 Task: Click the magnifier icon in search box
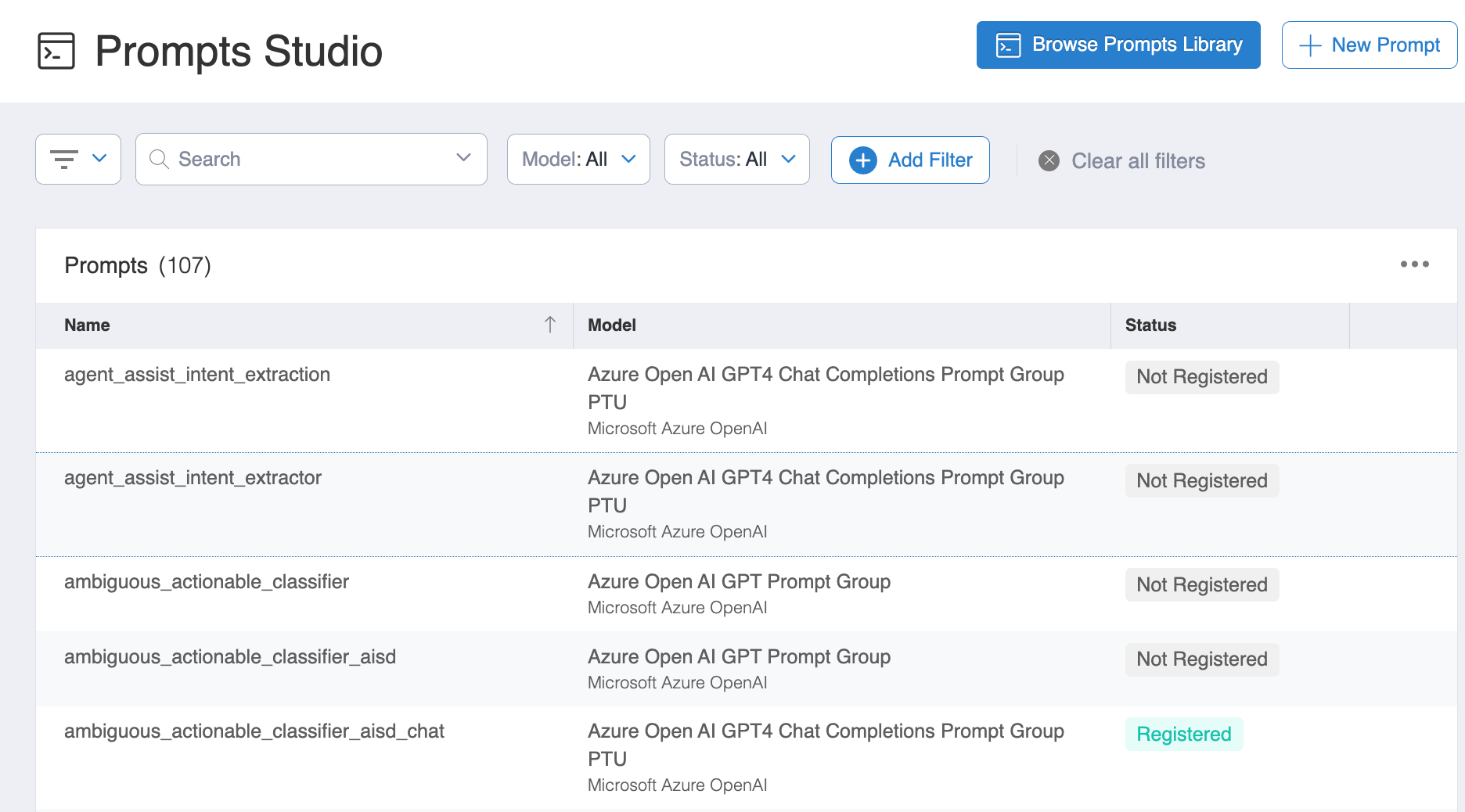point(159,160)
